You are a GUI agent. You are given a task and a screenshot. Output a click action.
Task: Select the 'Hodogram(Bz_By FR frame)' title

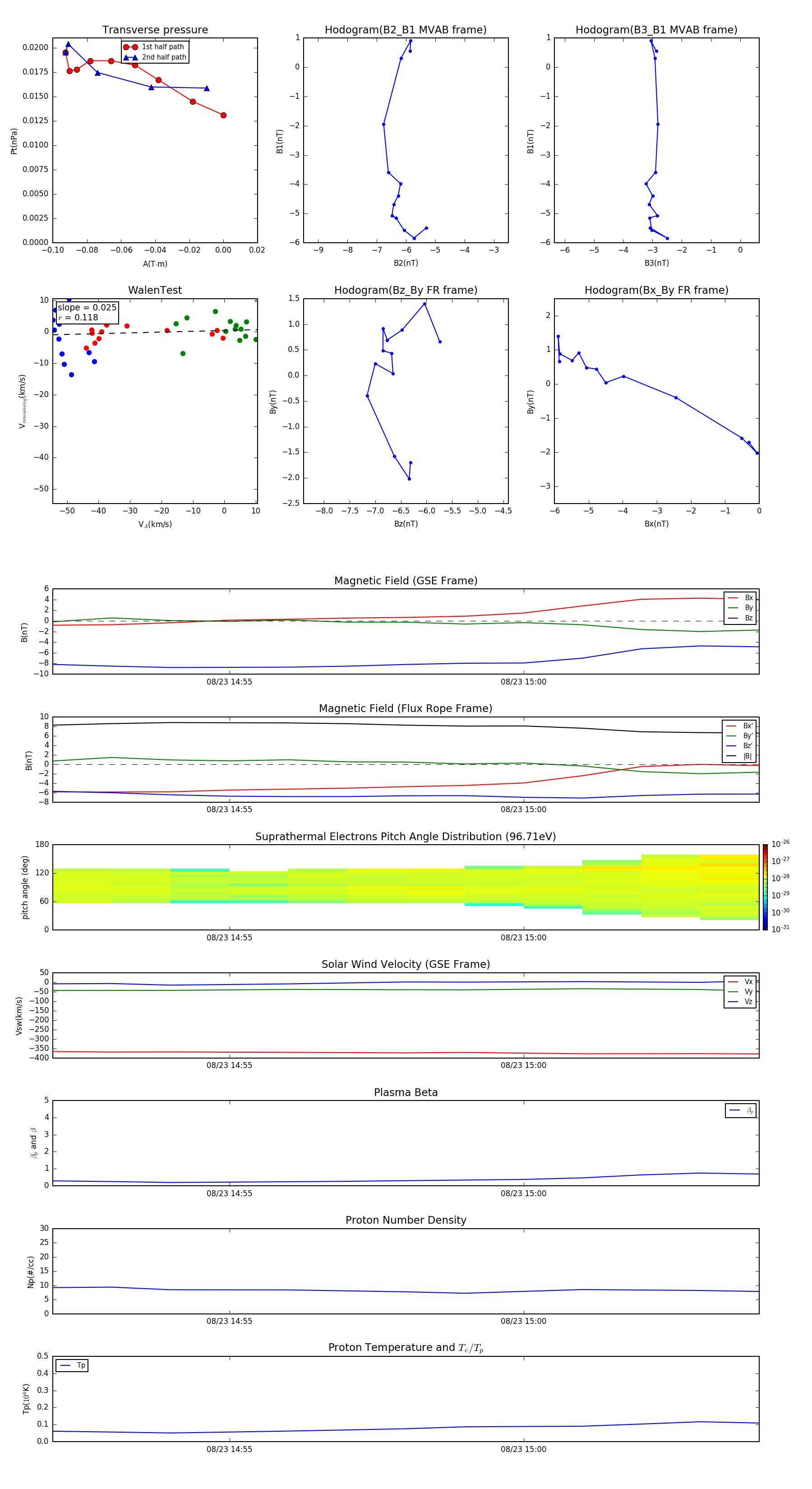click(406, 290)
